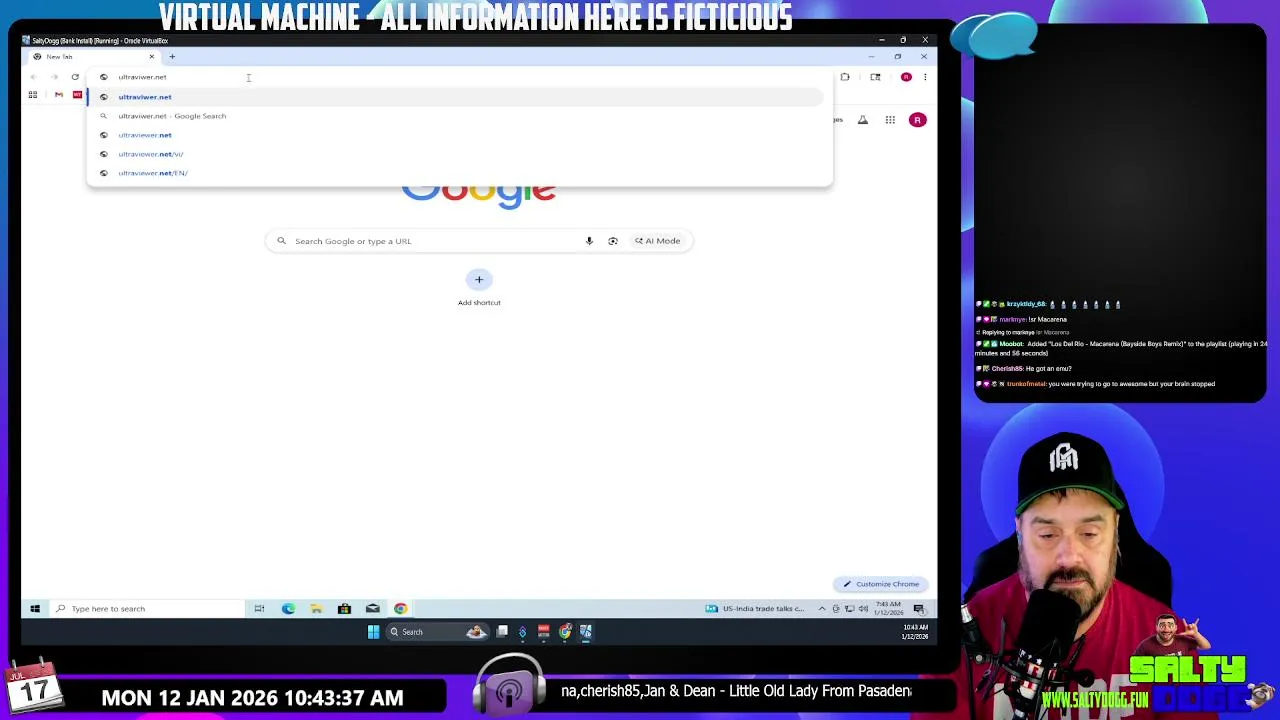Open the Google apps grid

pyautogui.click(x=890, y=120)
